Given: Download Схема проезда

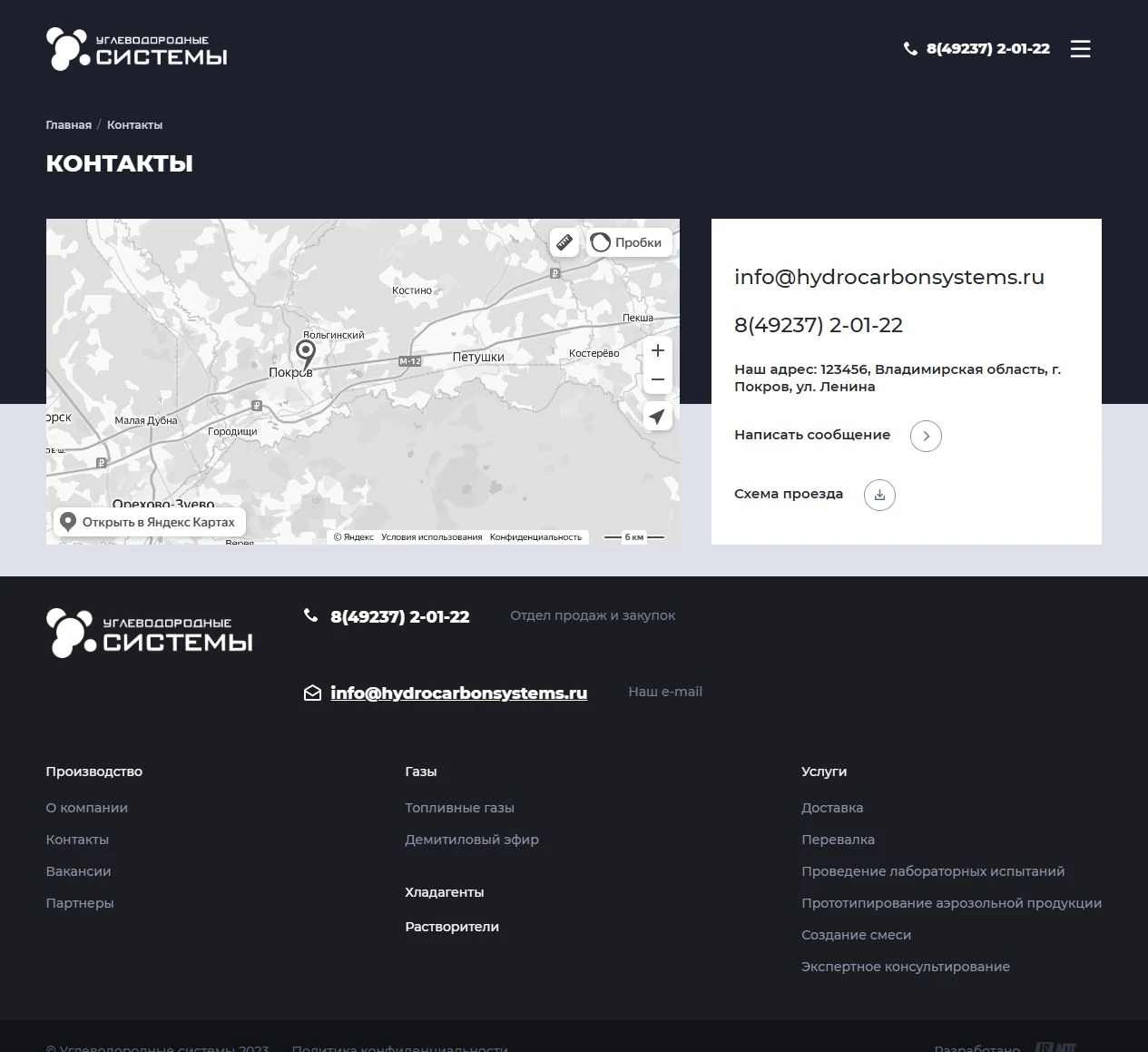Looking at the screenshot, I should coord(789,494).
